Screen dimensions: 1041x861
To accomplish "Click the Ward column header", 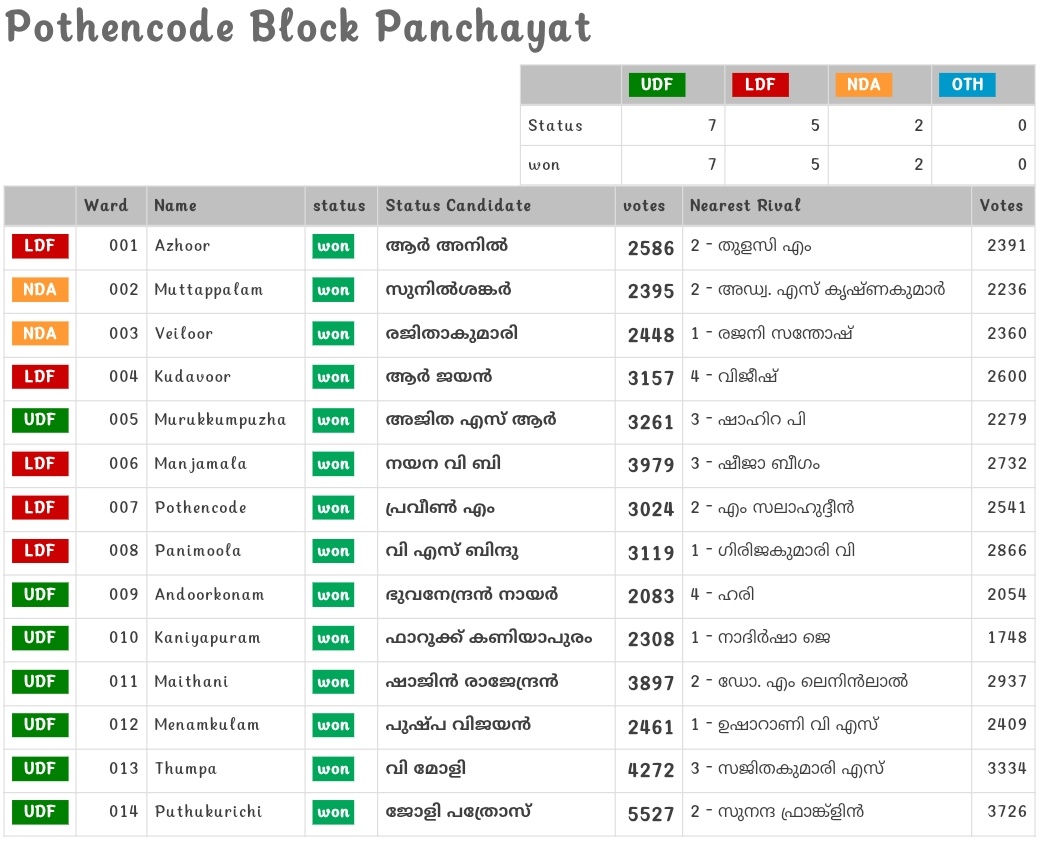I will coord(106,205).
